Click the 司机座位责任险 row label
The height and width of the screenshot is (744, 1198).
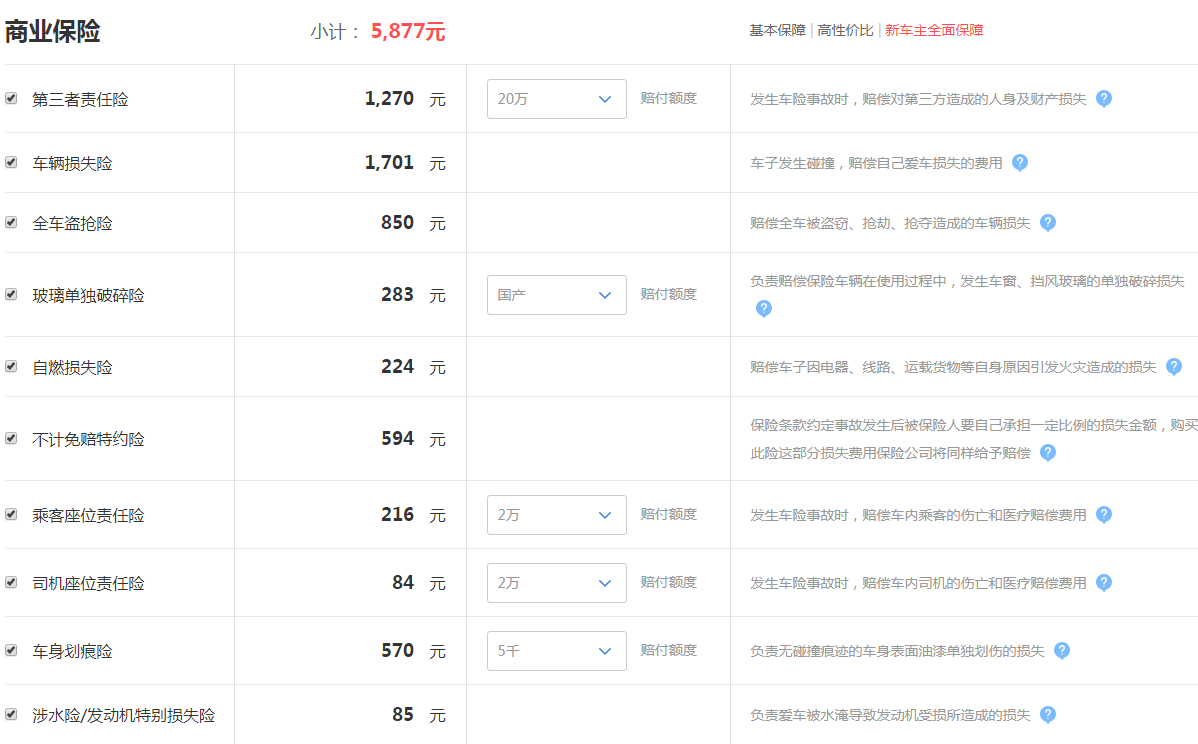[x=89, y=583]
